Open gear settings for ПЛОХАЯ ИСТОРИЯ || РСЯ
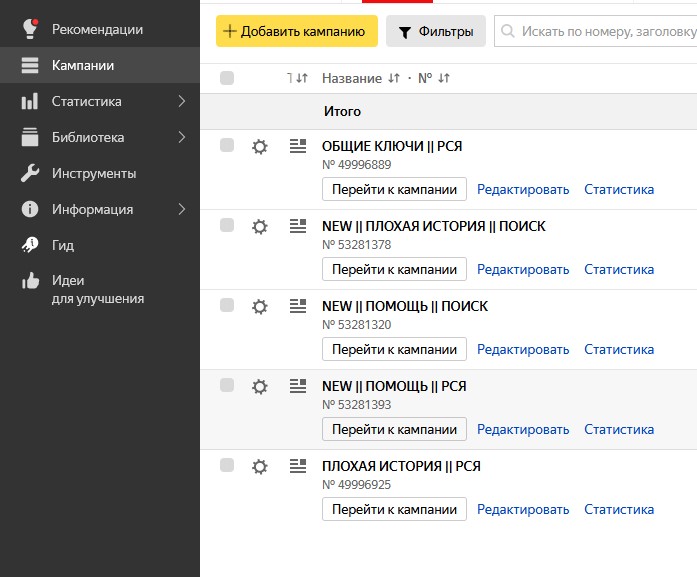This screenshot has width=697, height=577. pyautogui.click(x=260, y=467)
